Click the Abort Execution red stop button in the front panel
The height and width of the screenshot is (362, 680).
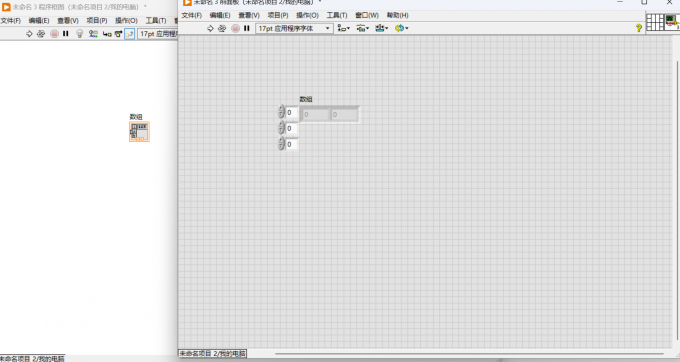tap(235, 28)
